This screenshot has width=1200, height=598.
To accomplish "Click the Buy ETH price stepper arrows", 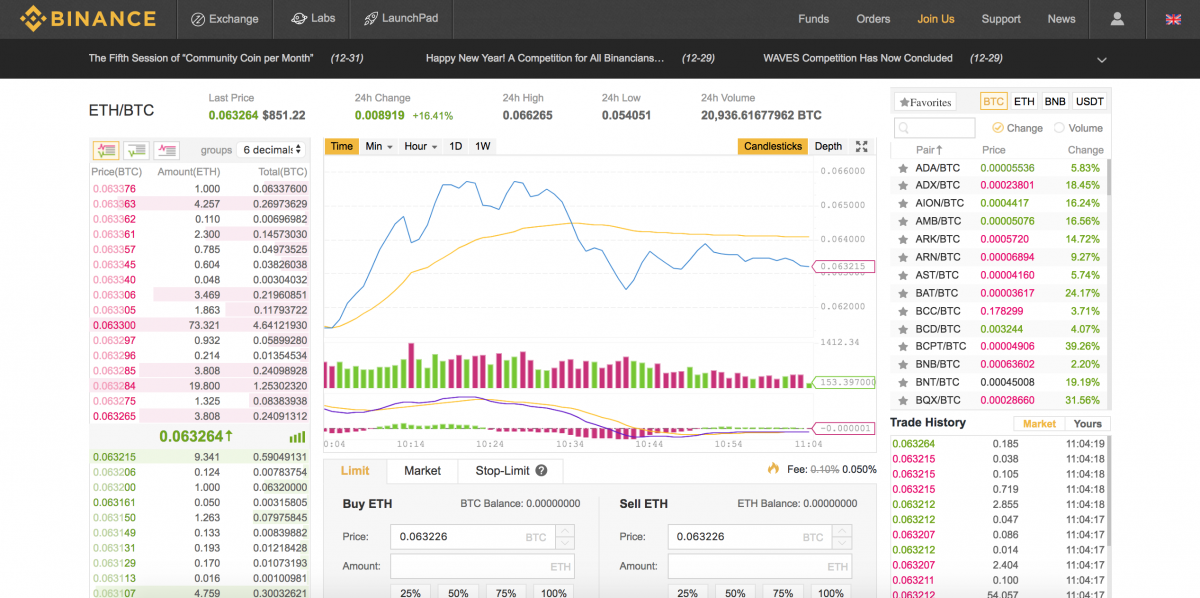I will 565,537.
